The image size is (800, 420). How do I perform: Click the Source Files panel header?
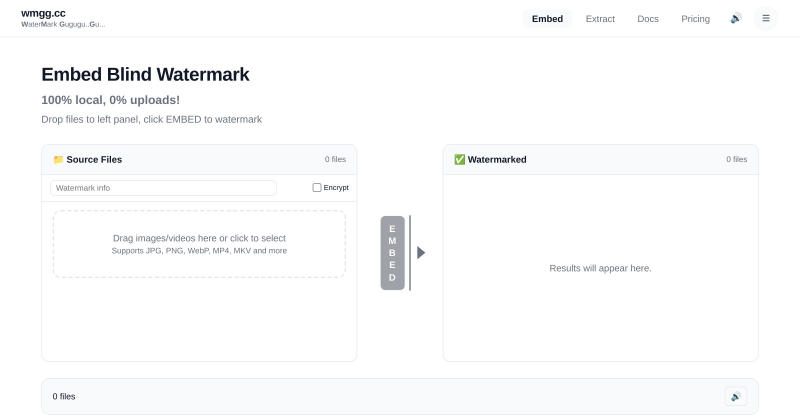pos(199,160)
